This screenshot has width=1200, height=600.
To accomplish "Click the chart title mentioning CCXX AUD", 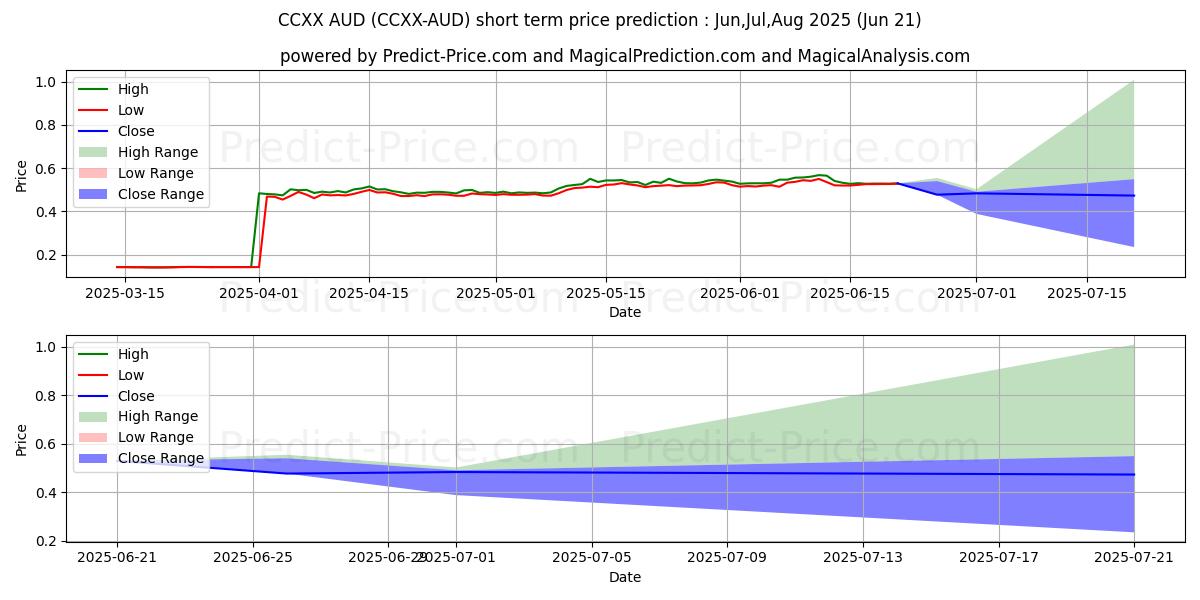I will tap(599, 20).
